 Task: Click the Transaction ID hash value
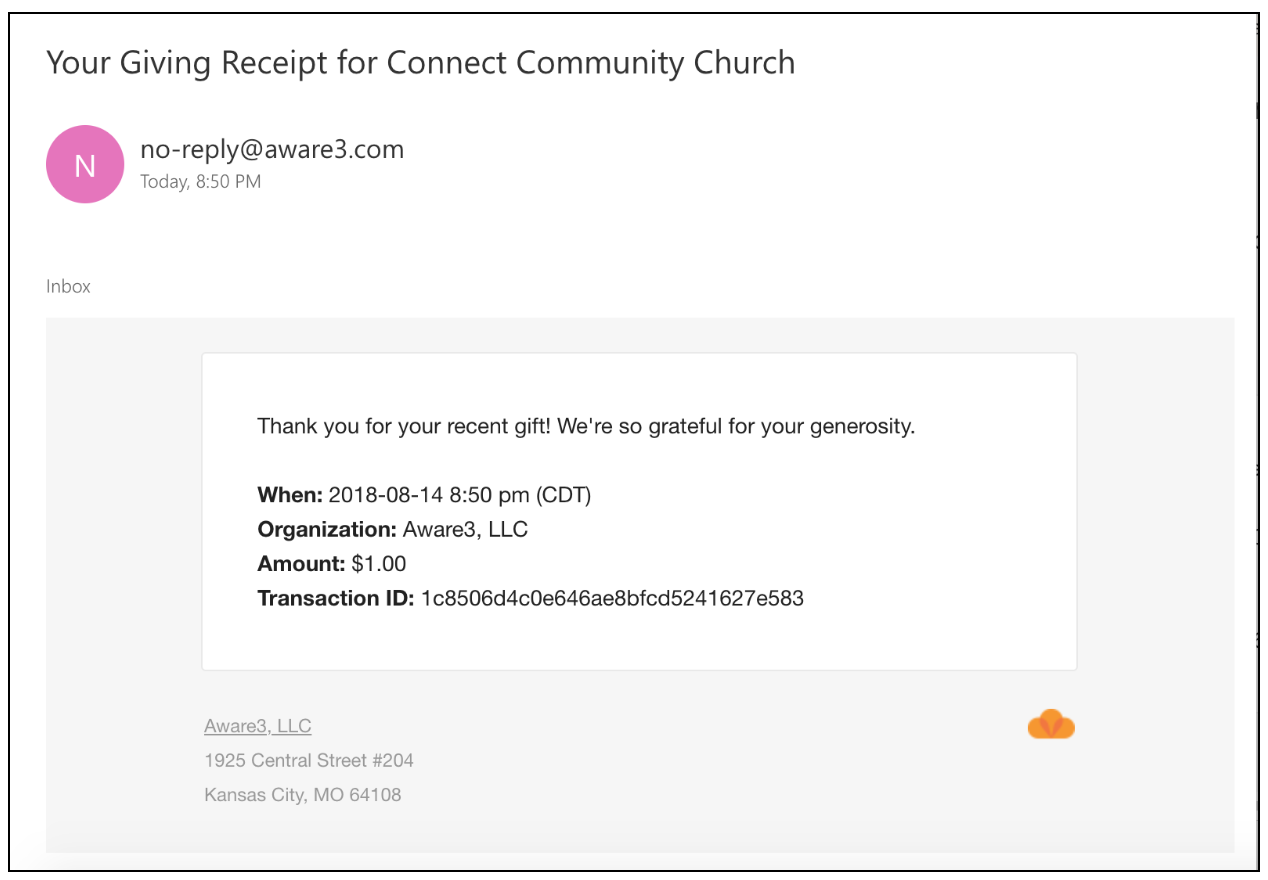click(x=612, y=599)
